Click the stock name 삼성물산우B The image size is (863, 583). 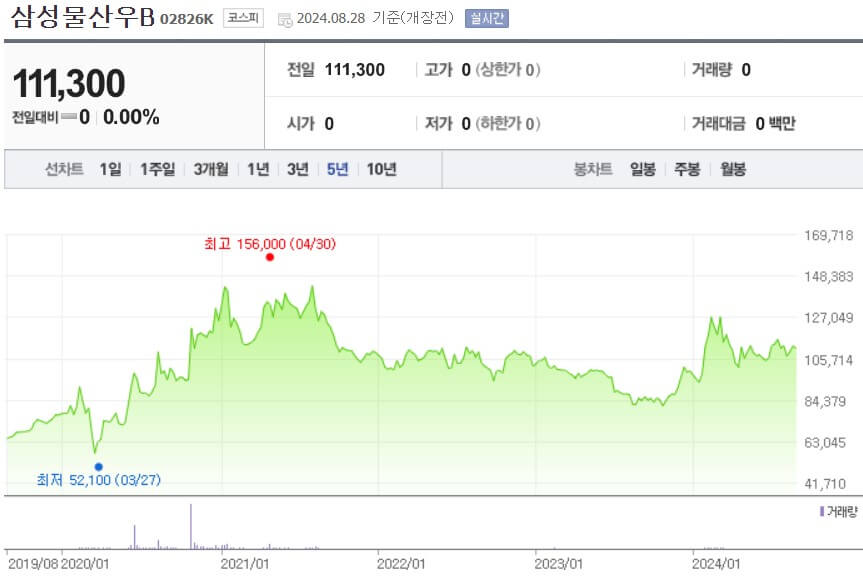83,17
